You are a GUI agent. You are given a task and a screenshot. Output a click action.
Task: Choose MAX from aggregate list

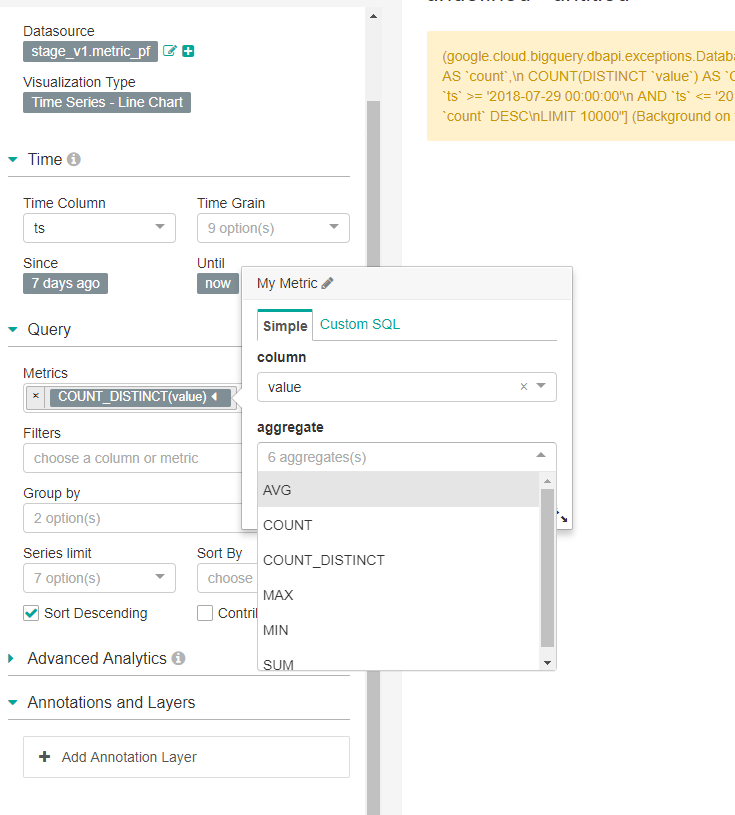click(399, 595)
